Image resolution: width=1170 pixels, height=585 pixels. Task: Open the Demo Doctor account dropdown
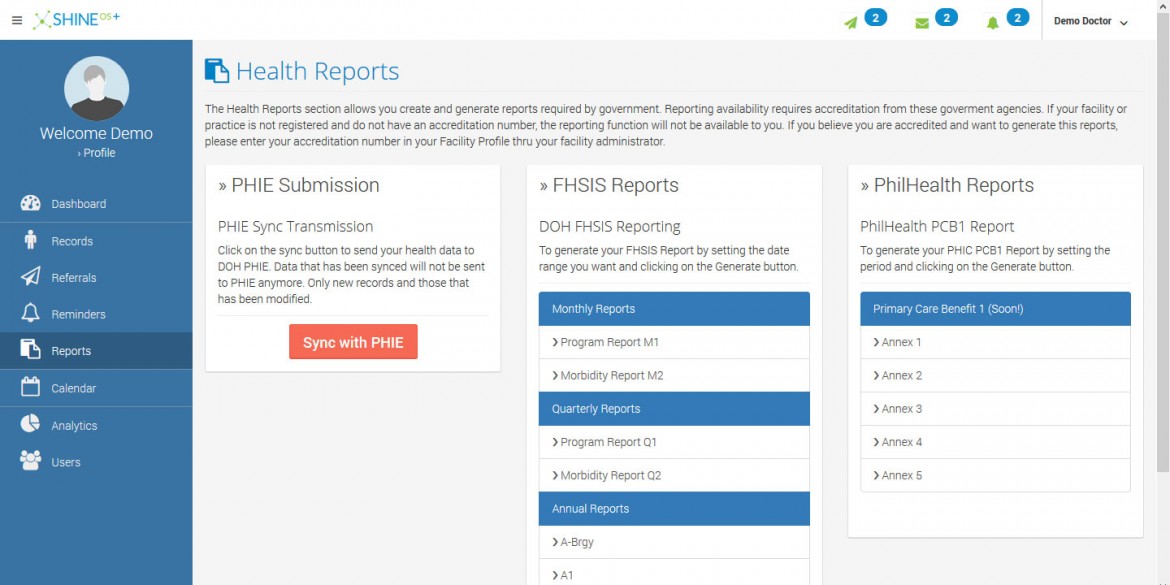pos(1090,22)
